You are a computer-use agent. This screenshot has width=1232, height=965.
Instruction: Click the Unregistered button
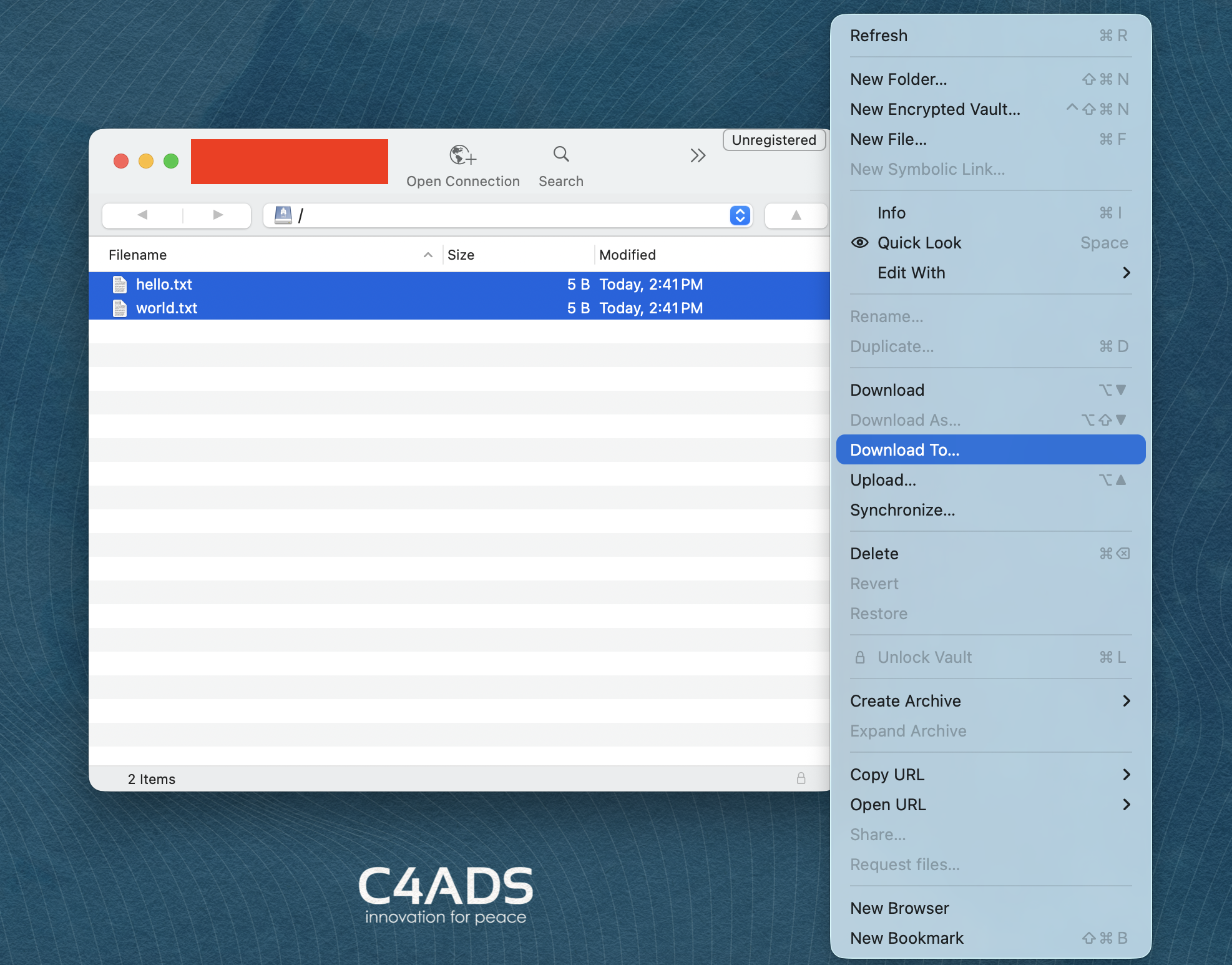773,140
